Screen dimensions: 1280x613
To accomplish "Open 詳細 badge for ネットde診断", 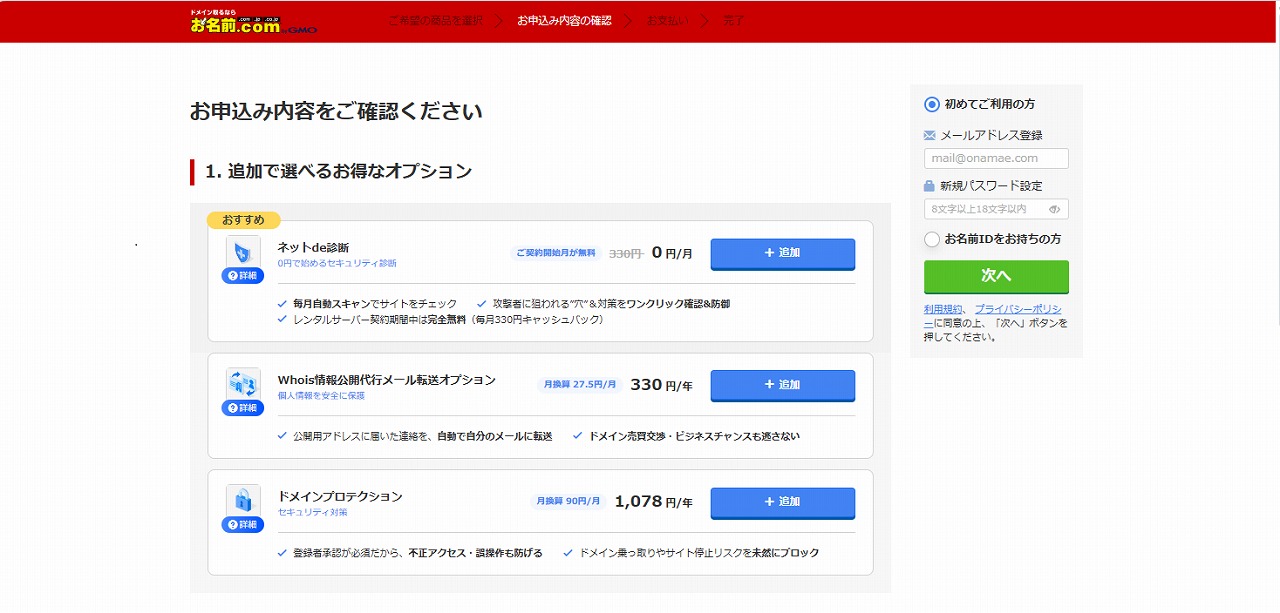I will click(x=243, y=276).
